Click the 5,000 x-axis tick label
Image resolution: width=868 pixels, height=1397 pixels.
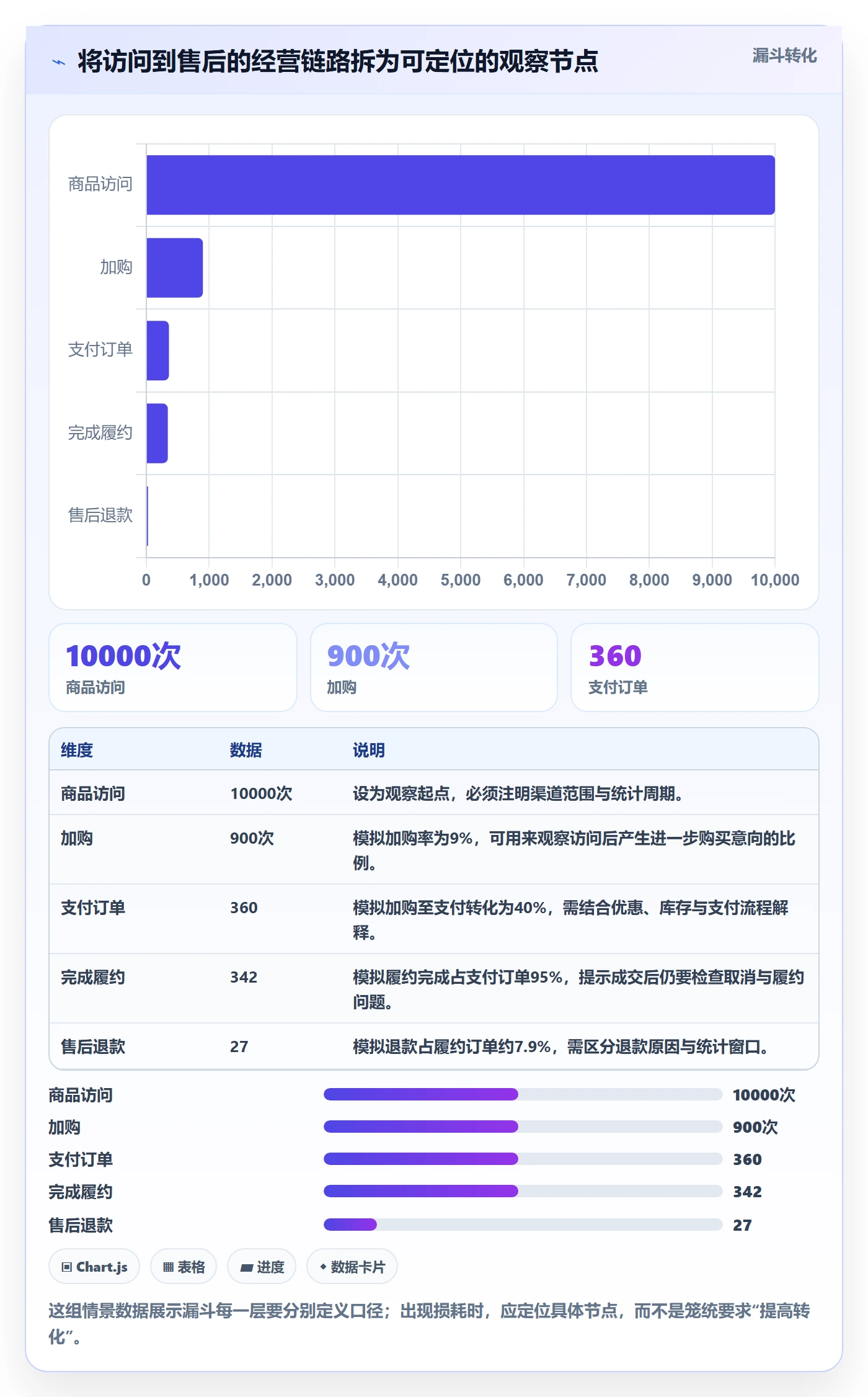pyautogui.click(x=461, y=580)
